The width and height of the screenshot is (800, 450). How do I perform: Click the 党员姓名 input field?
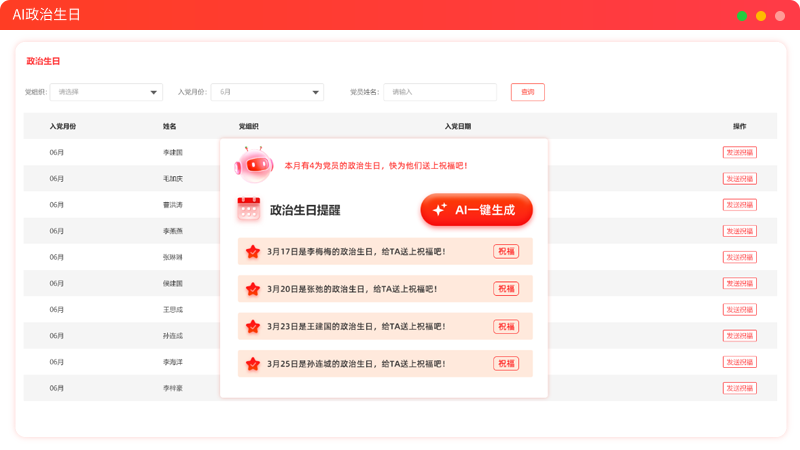(440, 92)
